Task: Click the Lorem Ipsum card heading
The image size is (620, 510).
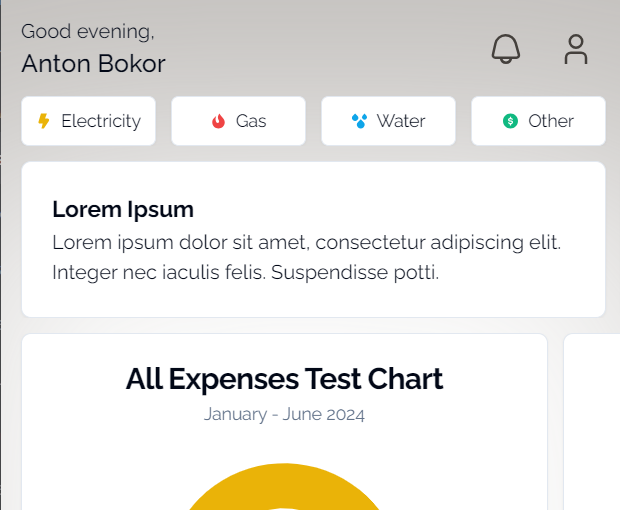Action: click(123, 209)
